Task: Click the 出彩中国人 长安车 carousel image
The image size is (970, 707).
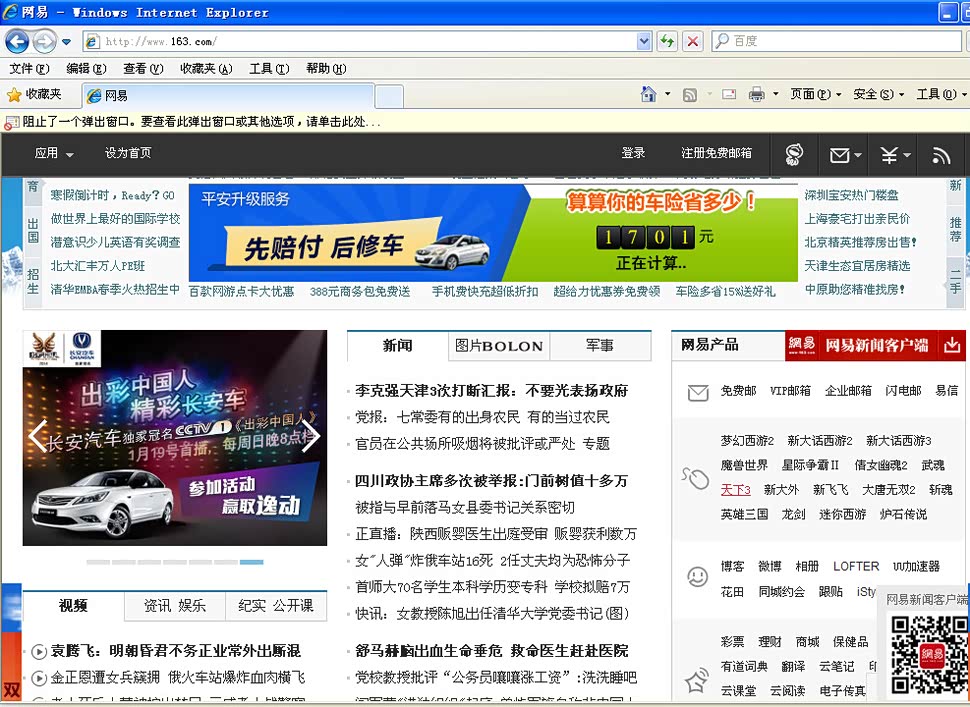Action: point(175,438)
